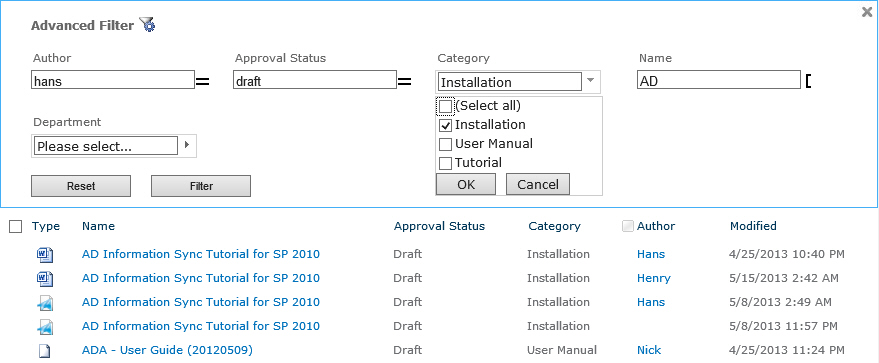Select the Word icon for Hans 4/25/2013 row

point(45,255)
